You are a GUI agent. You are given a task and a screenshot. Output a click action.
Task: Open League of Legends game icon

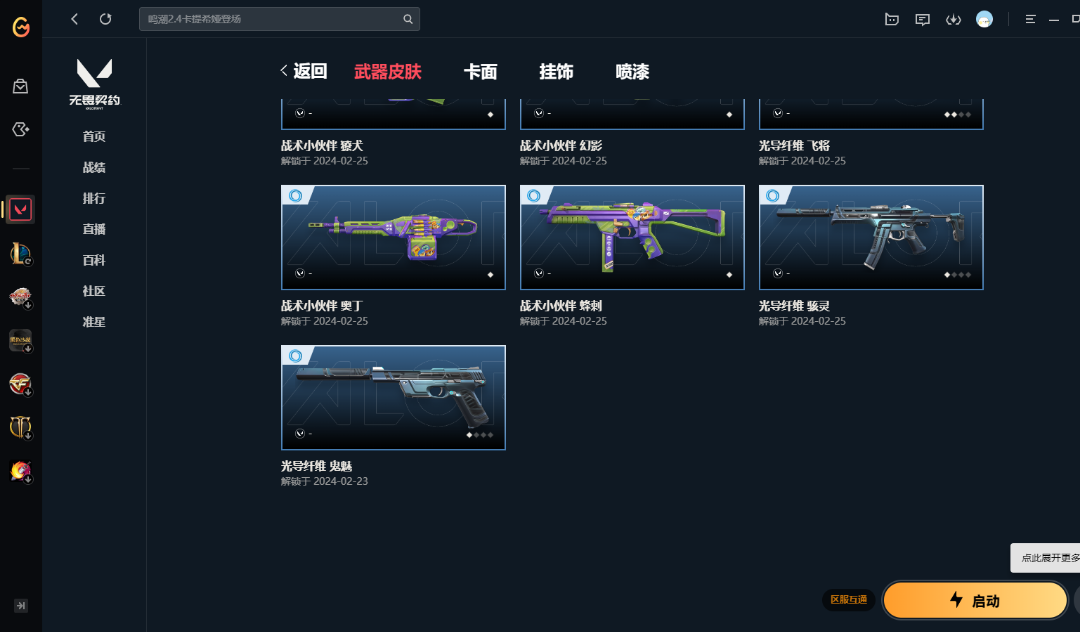point(21,253)
